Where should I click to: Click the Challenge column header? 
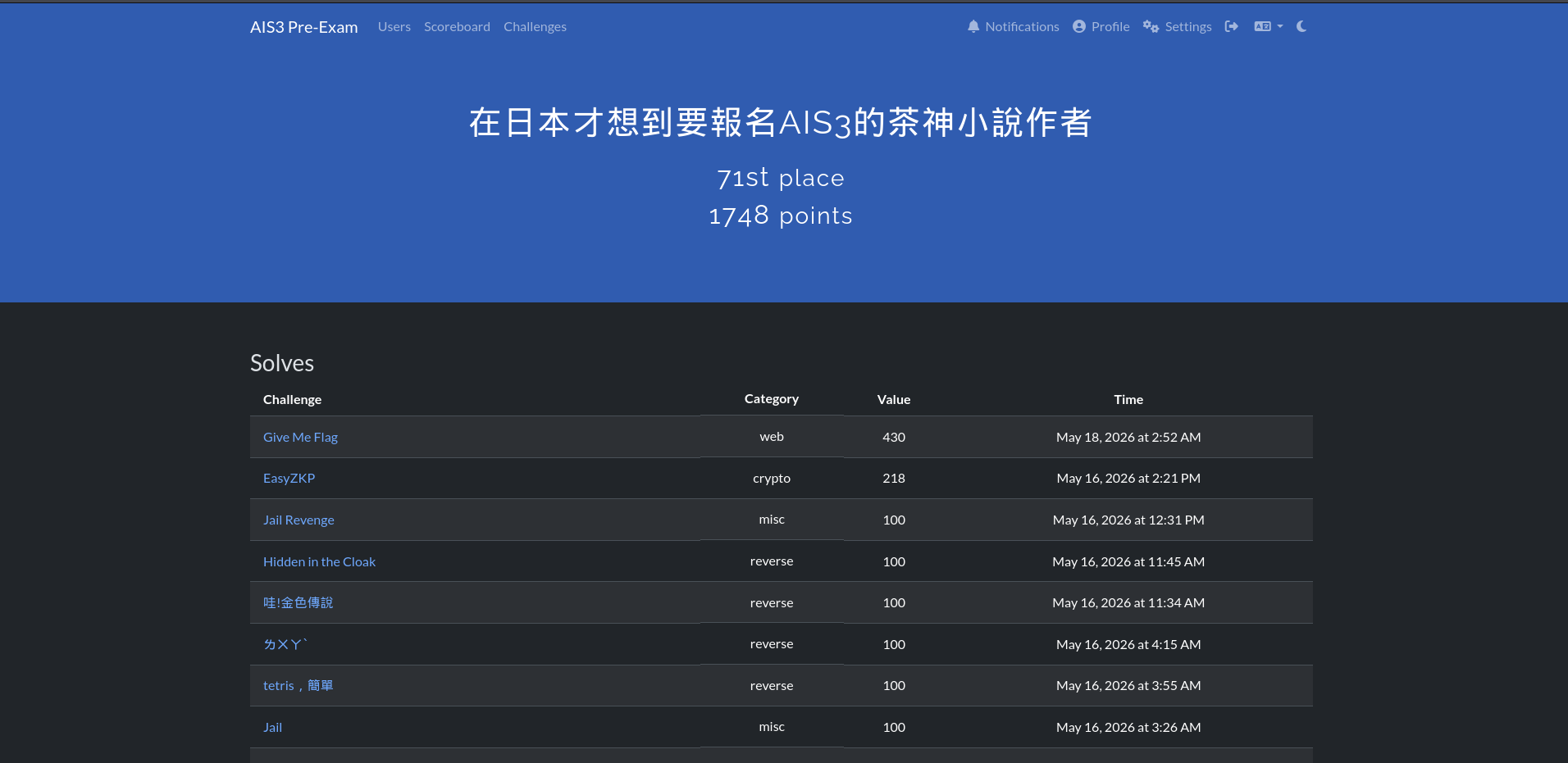(x=292, y=400)
